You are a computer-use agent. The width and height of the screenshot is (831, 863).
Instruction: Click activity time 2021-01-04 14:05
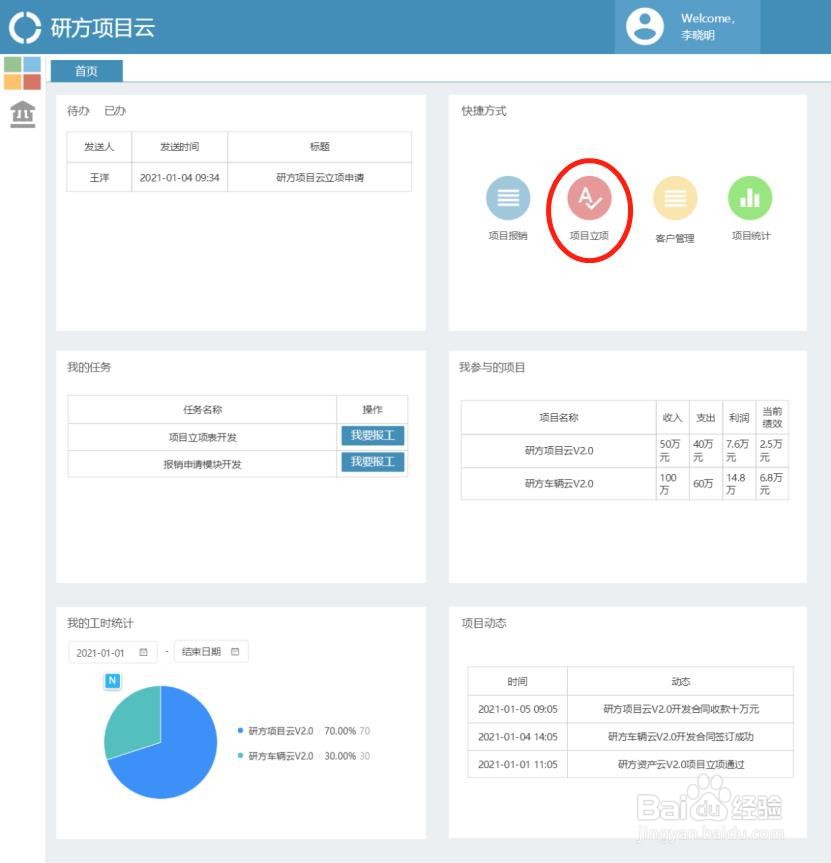tap(517, 736)
